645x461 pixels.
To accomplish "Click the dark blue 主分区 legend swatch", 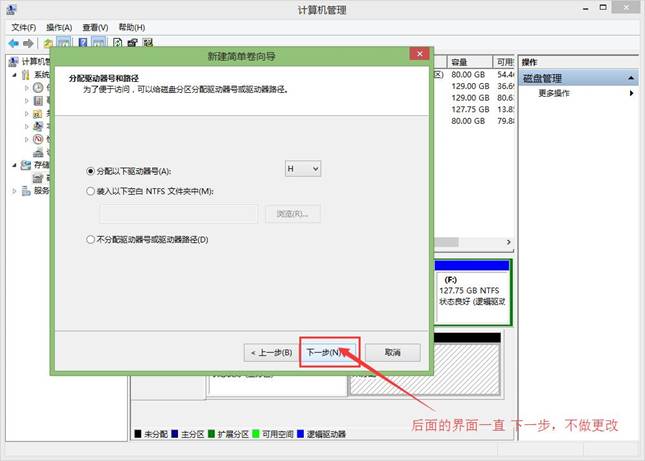I will pyautogui.click(x=174, y=433).
